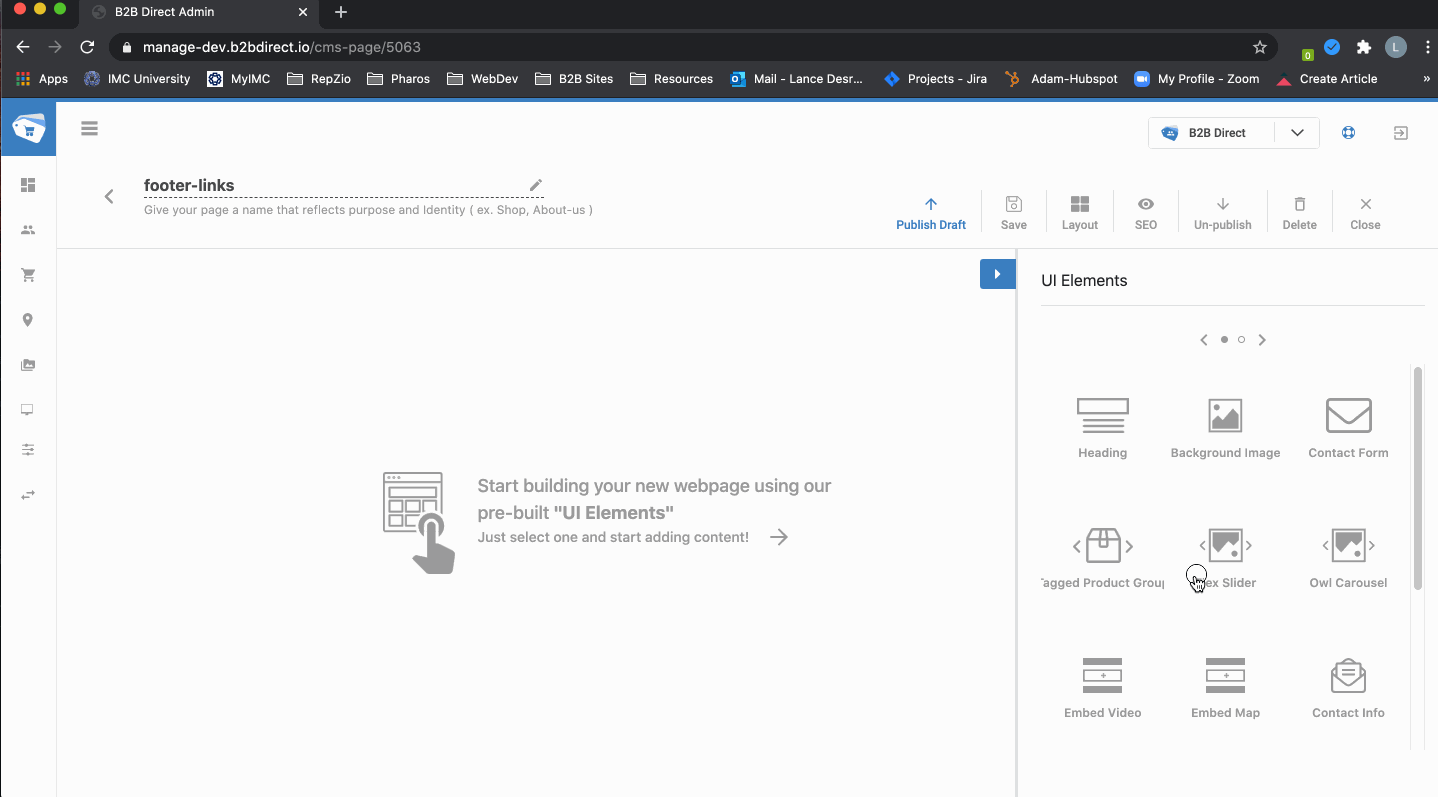Open a new browser tab
This screenshot has width=1438, height=797.
click(341, 12)
